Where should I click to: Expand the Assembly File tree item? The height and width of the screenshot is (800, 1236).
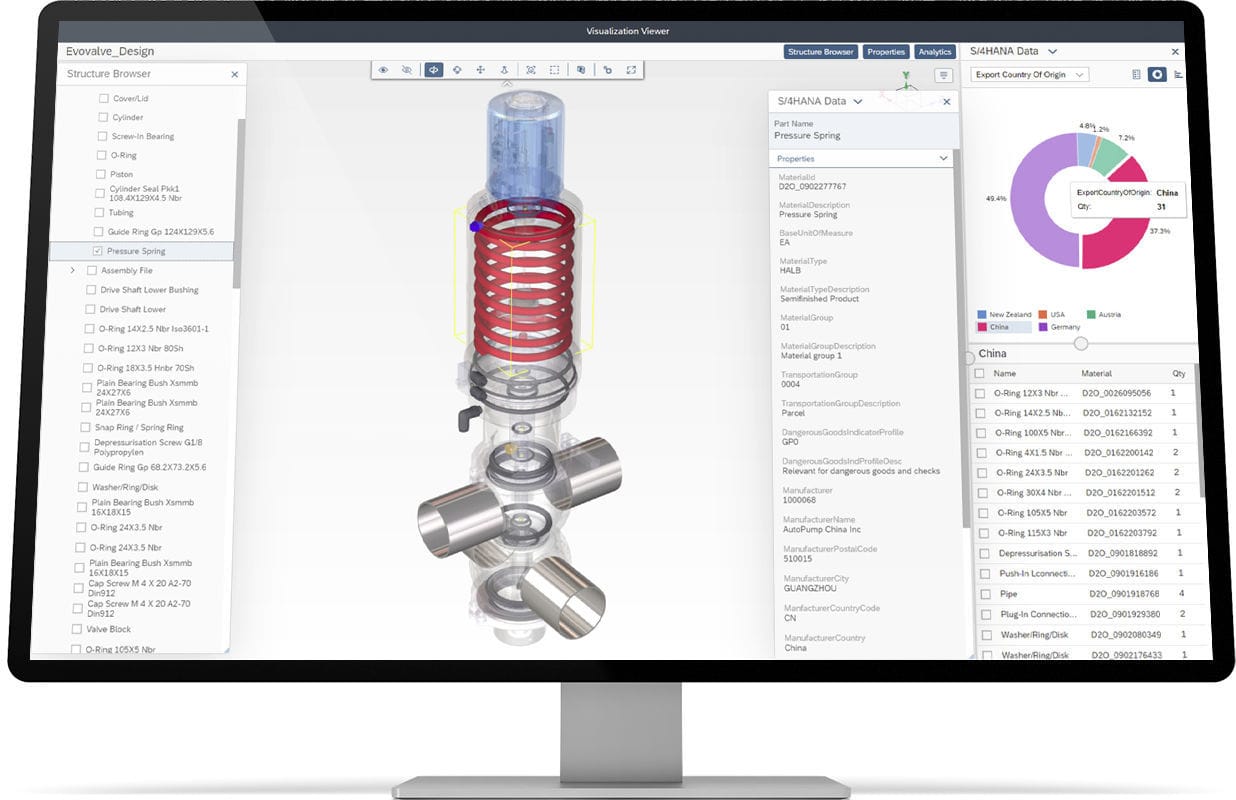[71, 270]
